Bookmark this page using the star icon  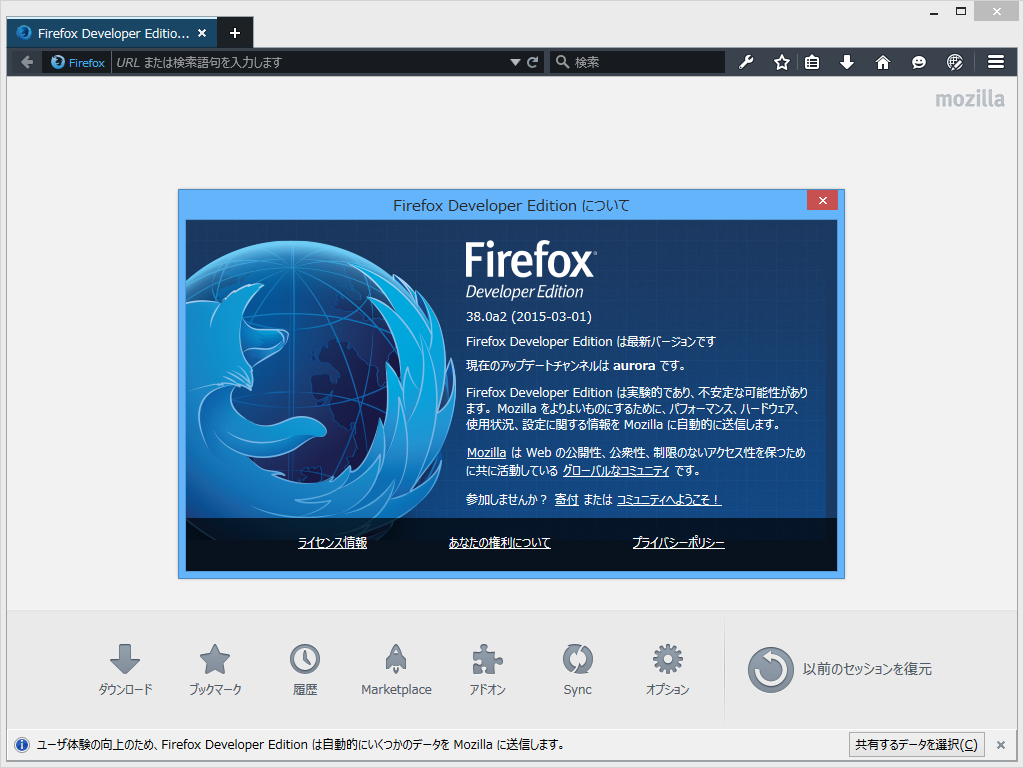[x=781, y=62]
